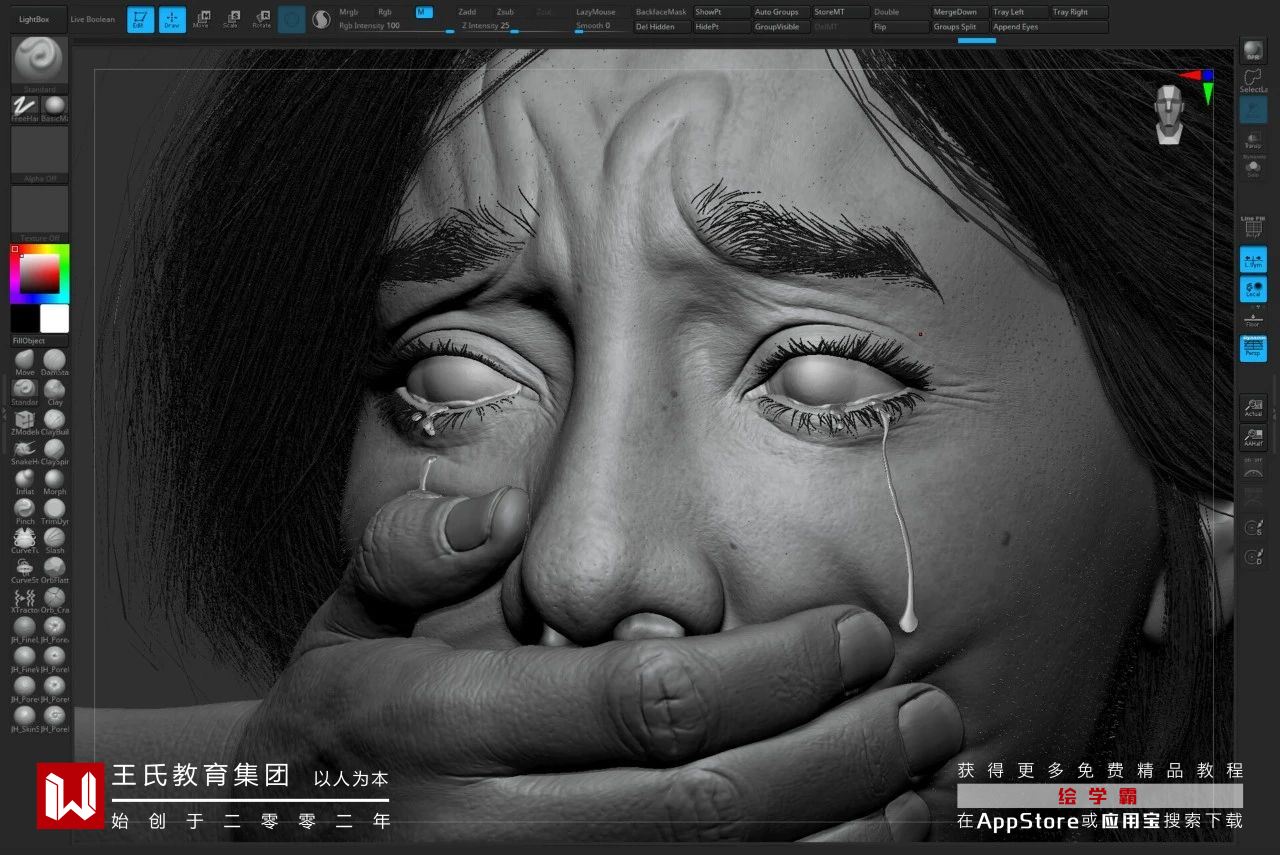Click the Tray Left button
This screenshot has width=1280, height=855.
[1020, 12]
